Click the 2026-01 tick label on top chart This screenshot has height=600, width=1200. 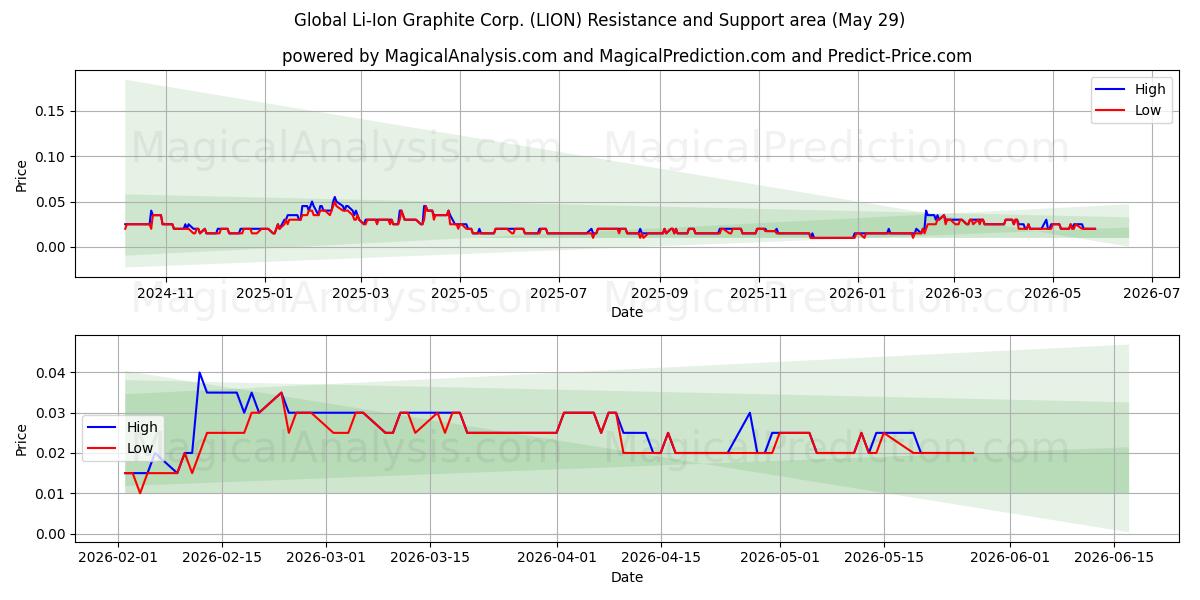(857, 294)
